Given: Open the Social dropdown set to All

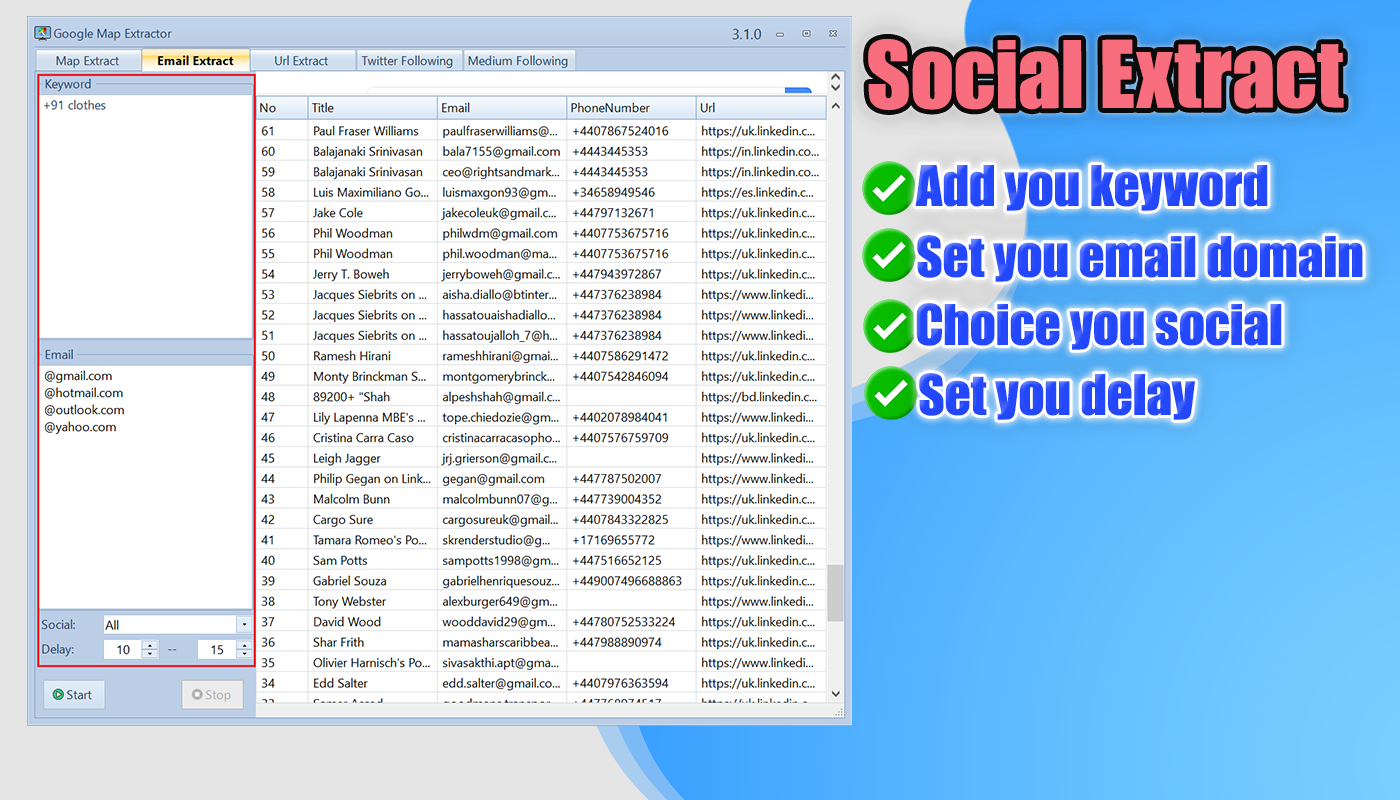Looking at the screenshot, I should pos(243,625).
